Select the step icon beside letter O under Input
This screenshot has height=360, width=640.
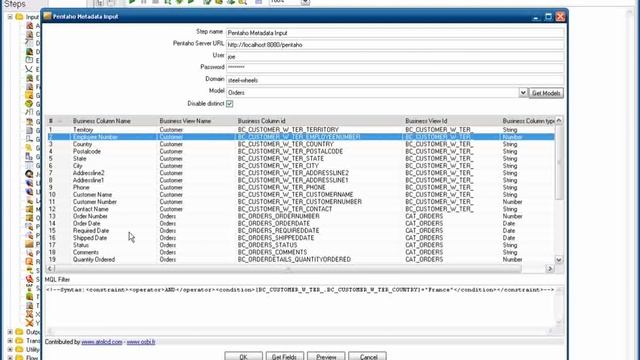29,218
